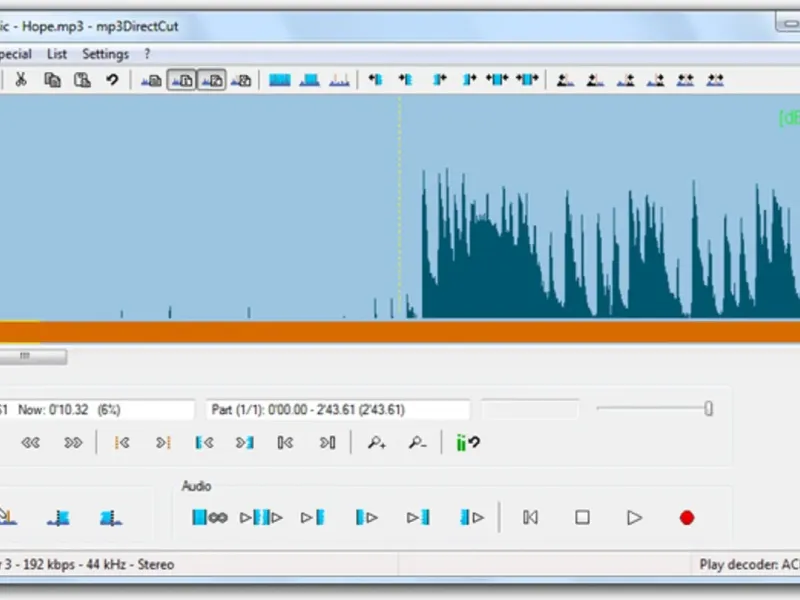Screen dimensions: 800x600
Task: Jump back with the double-left chevron button
Action: [31, 443]
